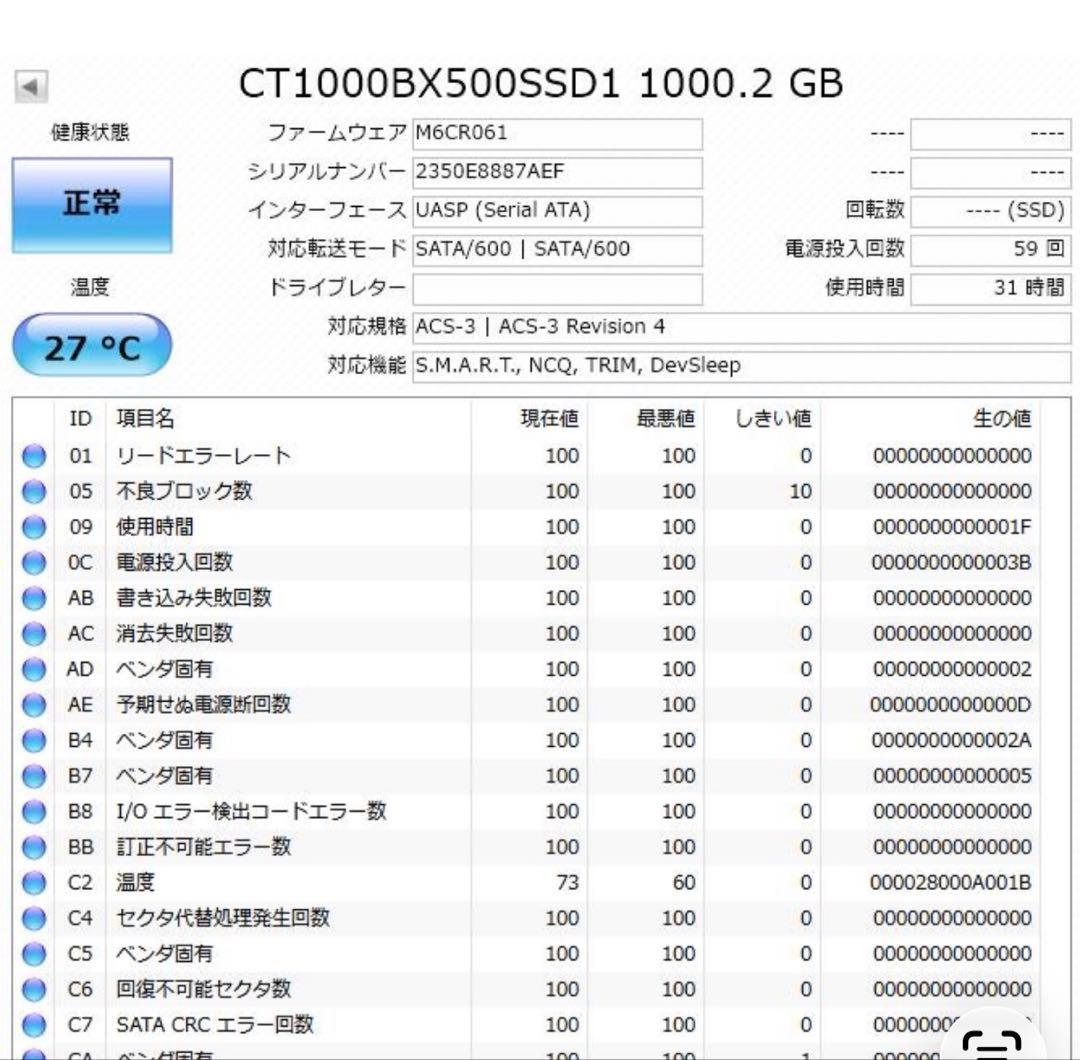This screenshot has height=1060, width=1080.
Task: Select the 電源投入回数 attribute row name
Action: (174, 563)
